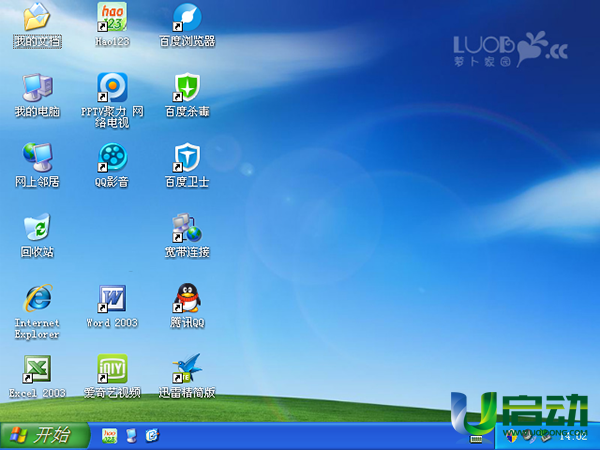Viewport: 600px width, 450px height.
Task: Click the 回收站 recycle bin
Action: (37, 227)
